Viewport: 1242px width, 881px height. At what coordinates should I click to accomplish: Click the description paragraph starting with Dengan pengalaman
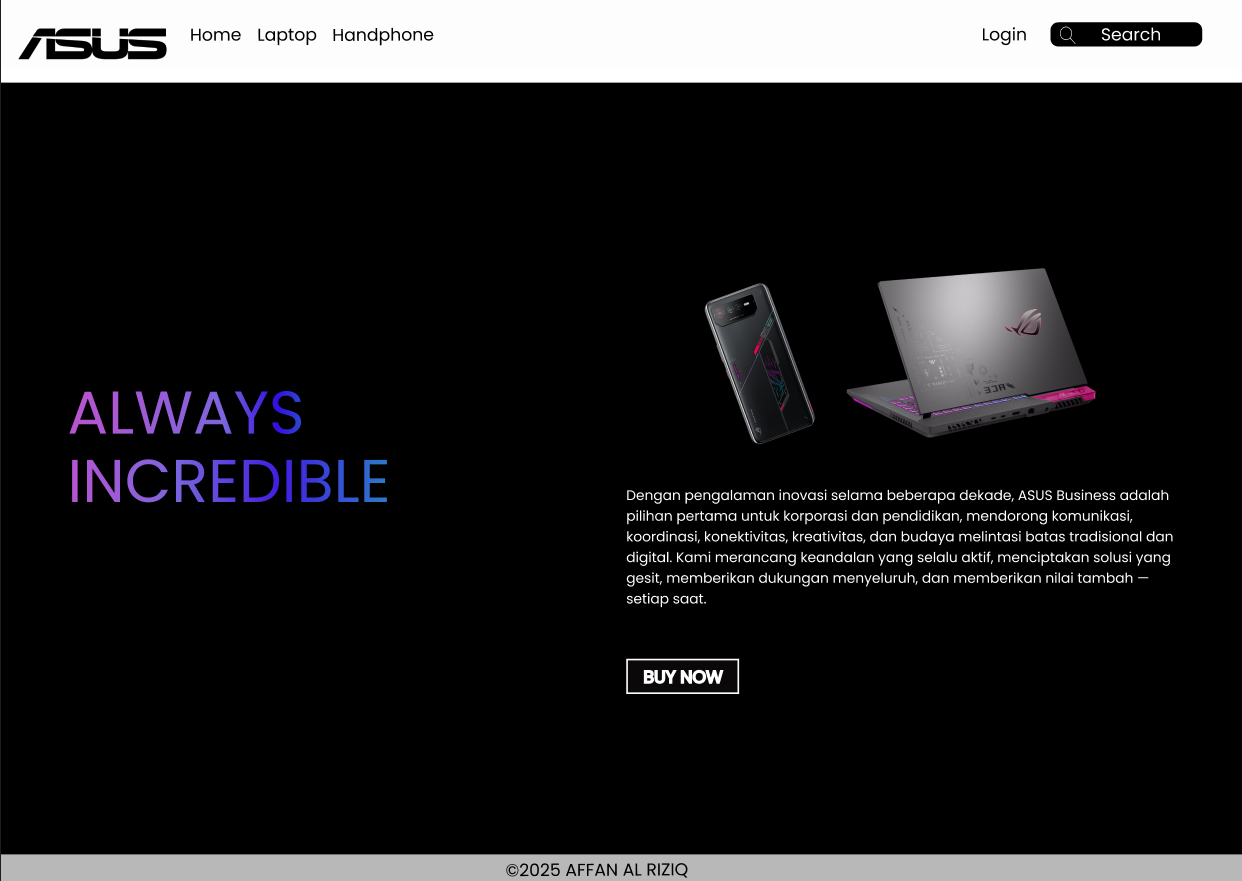900,547
